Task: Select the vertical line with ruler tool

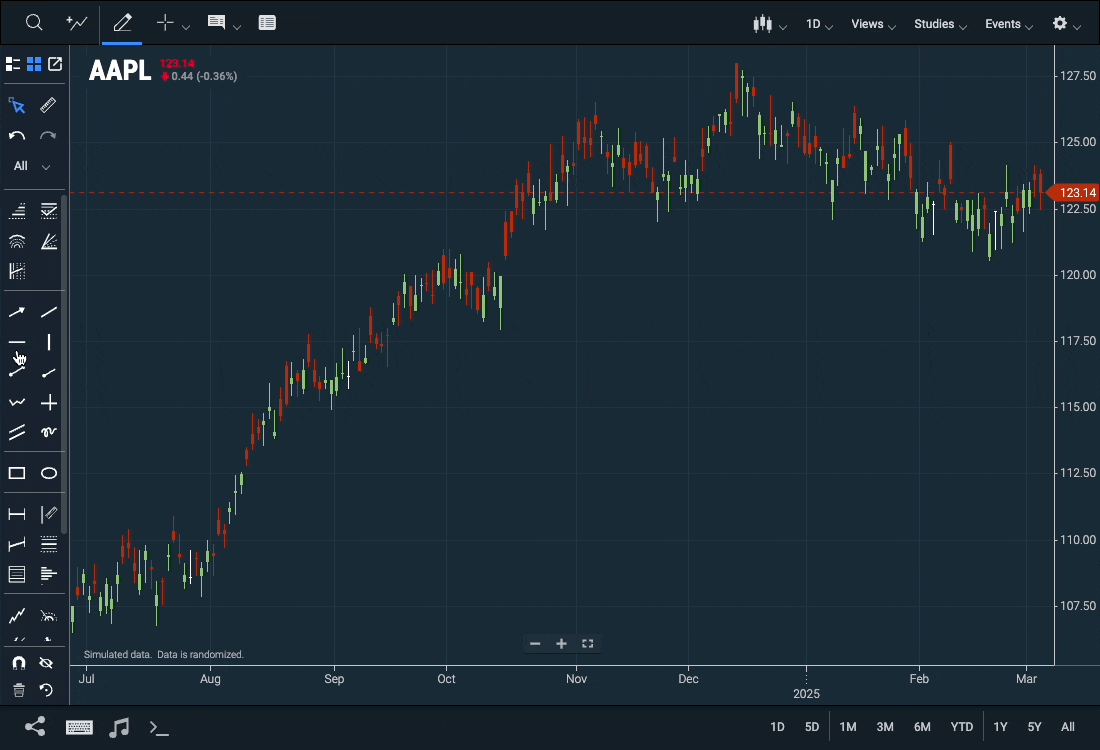Action: tap(48, 514)
